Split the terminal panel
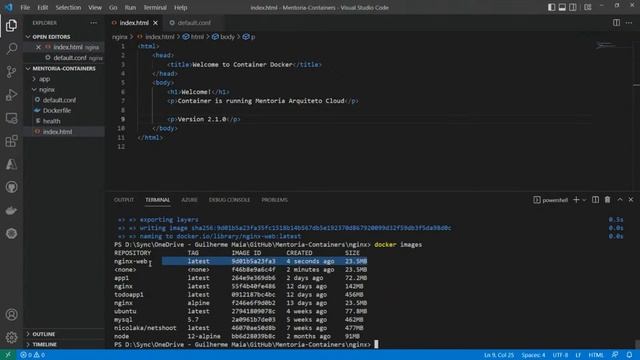The image size is (640, 360). click(596, 200)
